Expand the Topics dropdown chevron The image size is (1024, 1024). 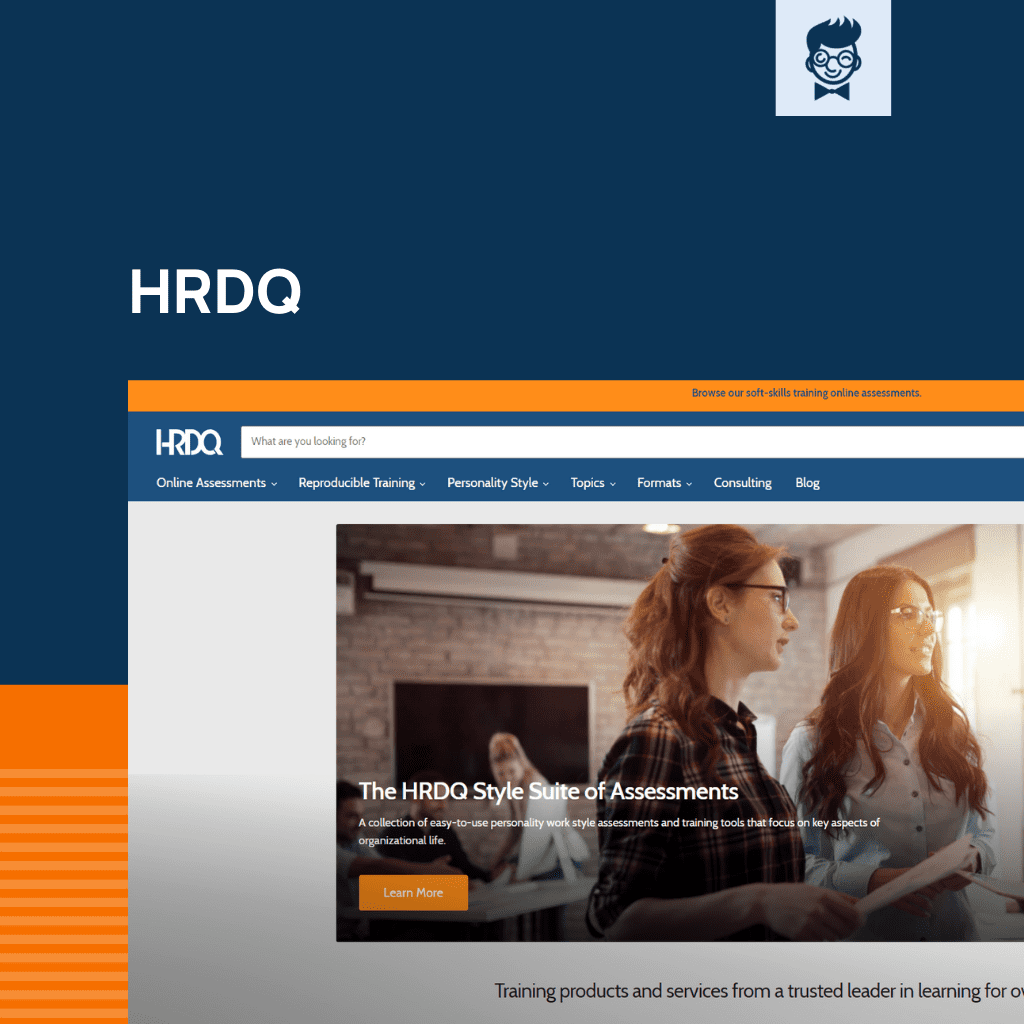pyautogui.click(x=612, y=483)
